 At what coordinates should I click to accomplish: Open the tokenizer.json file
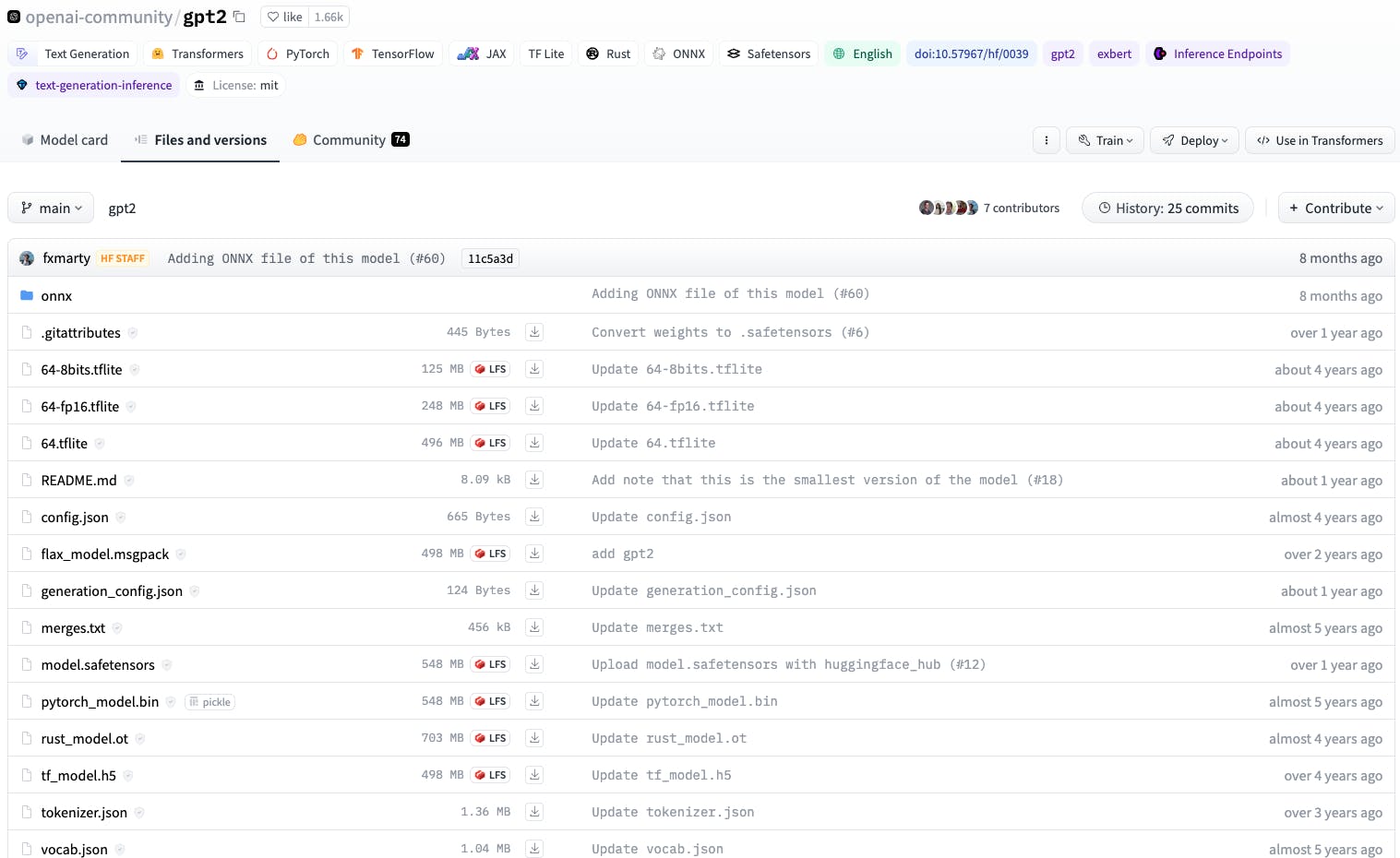click(84, 812)
